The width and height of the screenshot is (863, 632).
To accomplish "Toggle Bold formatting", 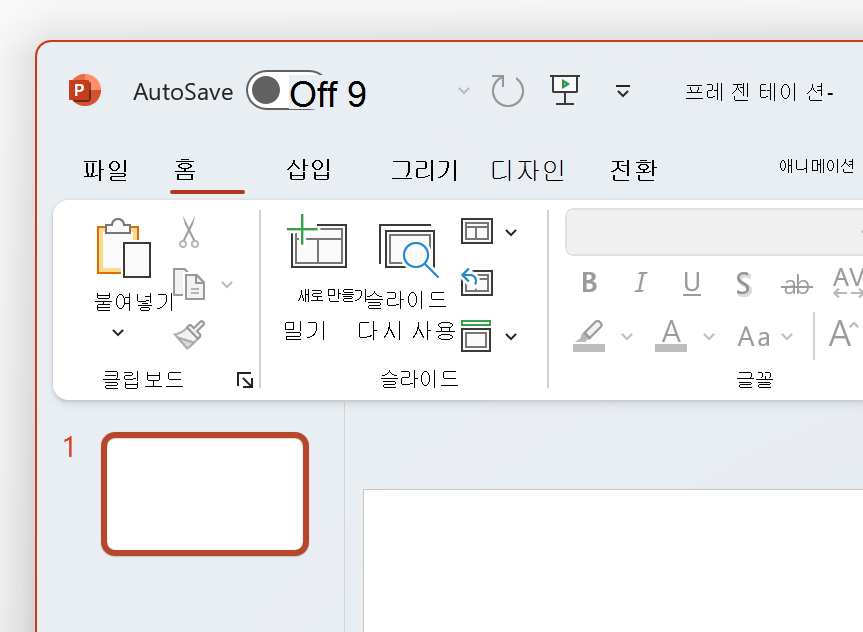I will [589, 283].
